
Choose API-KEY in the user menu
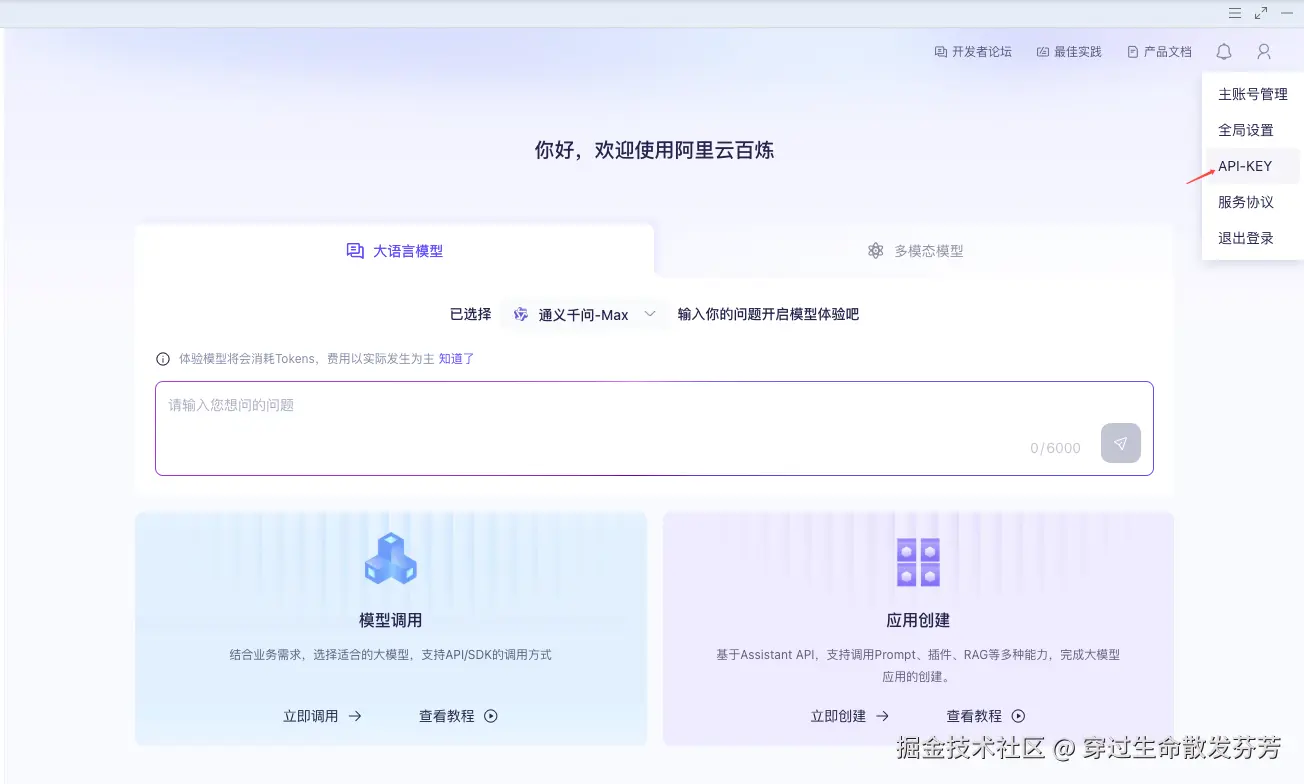click(x=1253, y=166)
